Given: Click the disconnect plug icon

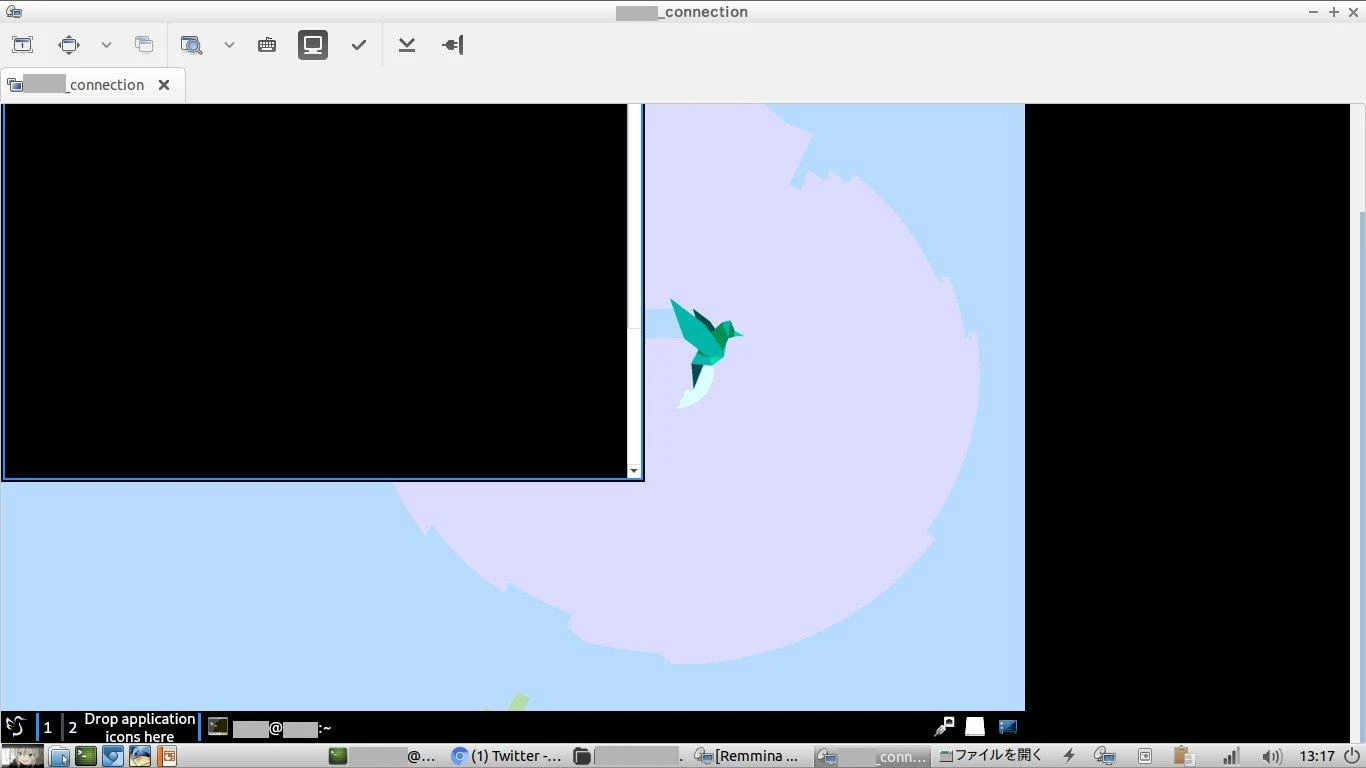Looking at the screenshot, I should 453,45.
